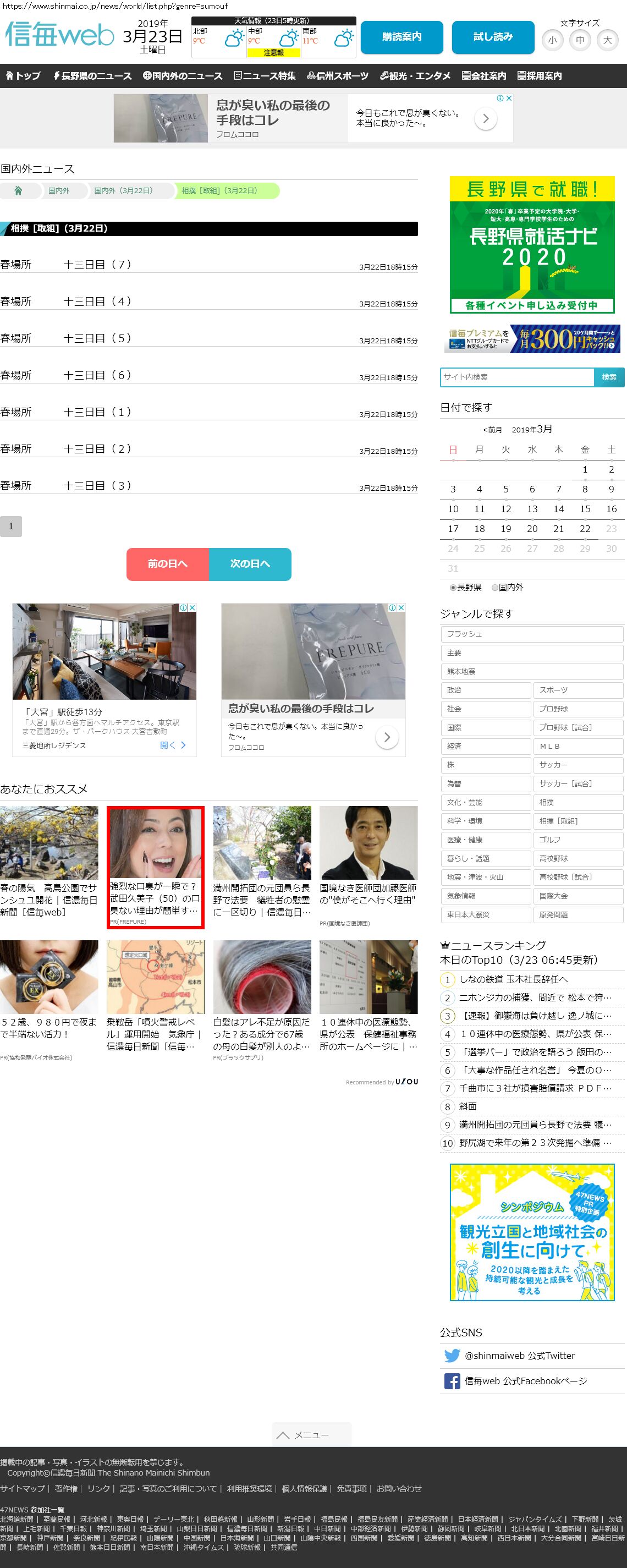
Task: Open the 信州スポーツ nav item
Action: pyautogui.click(x=338, y=75)
